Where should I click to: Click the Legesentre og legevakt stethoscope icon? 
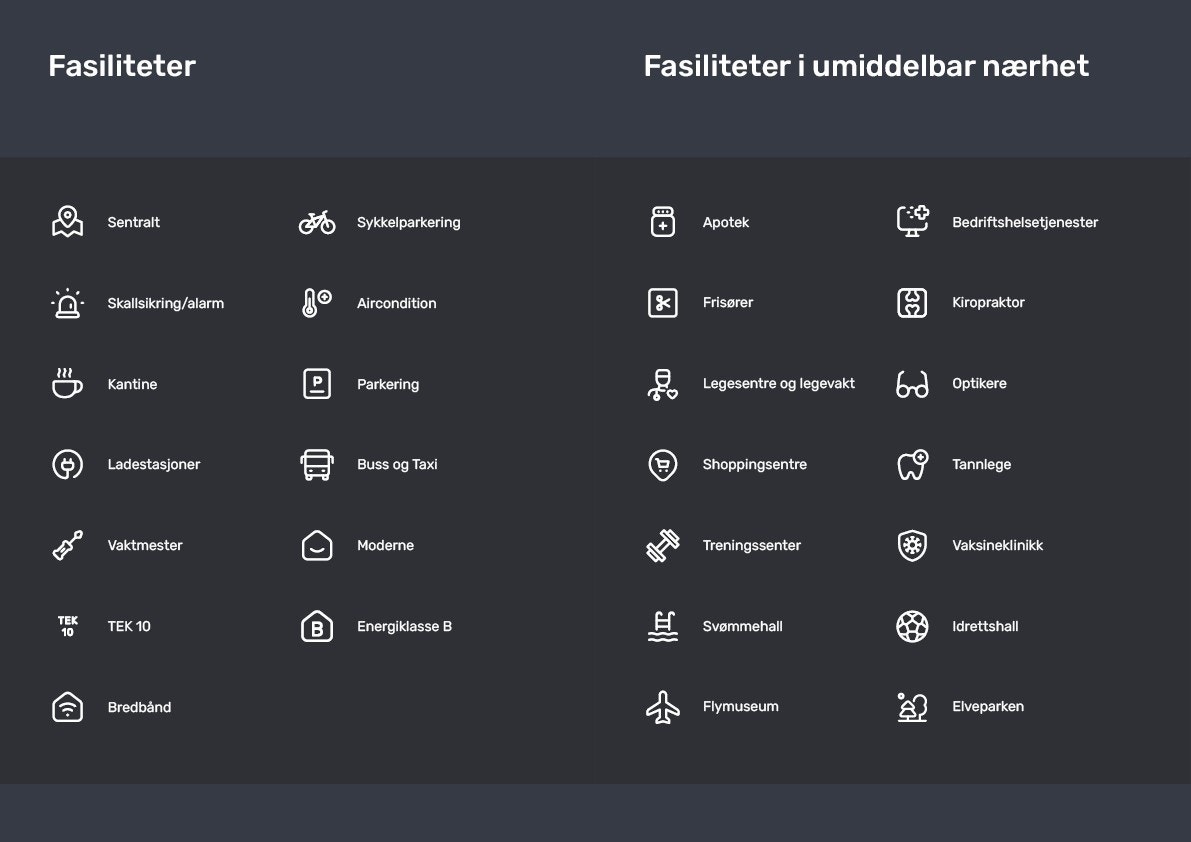click(x=662, y=384)
